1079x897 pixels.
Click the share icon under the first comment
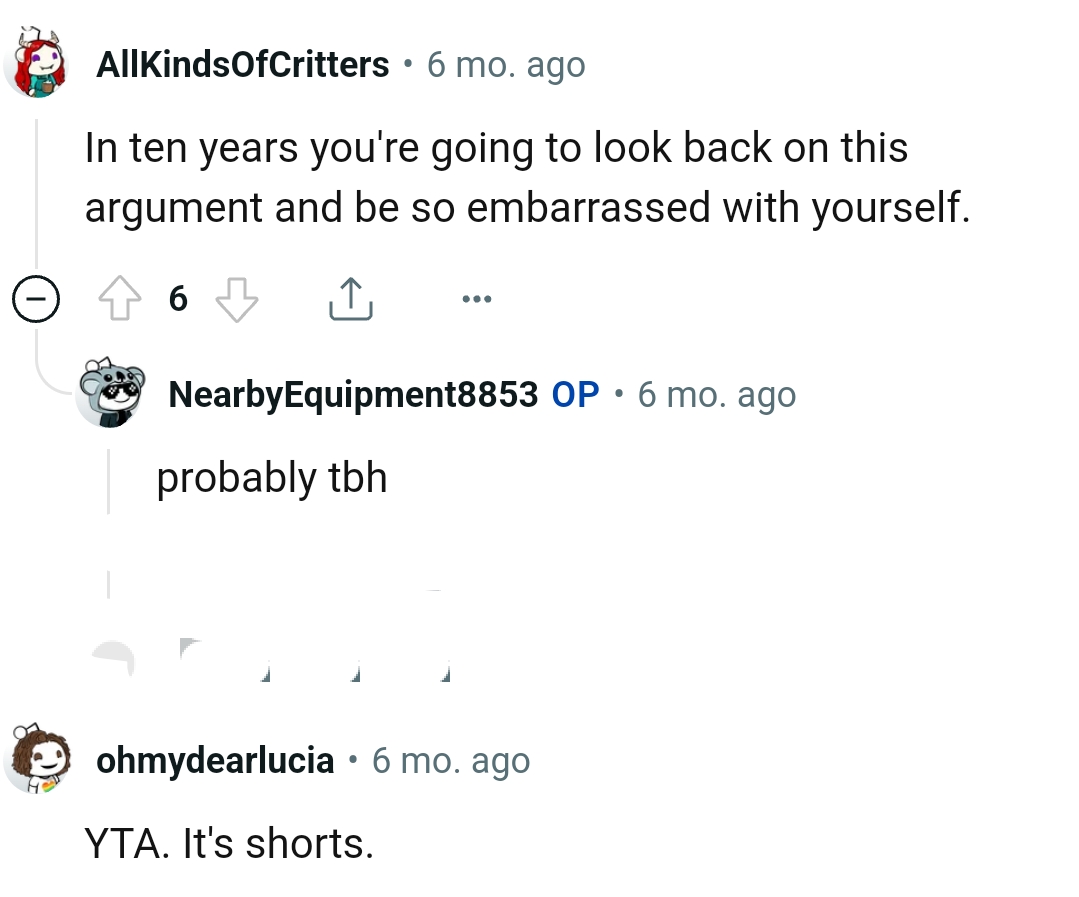350,299
